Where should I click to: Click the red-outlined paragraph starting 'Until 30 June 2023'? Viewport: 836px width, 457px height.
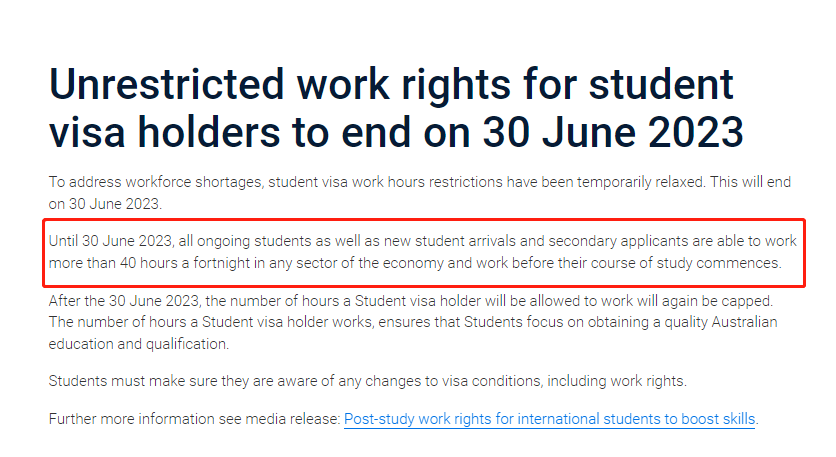[424, 252]
